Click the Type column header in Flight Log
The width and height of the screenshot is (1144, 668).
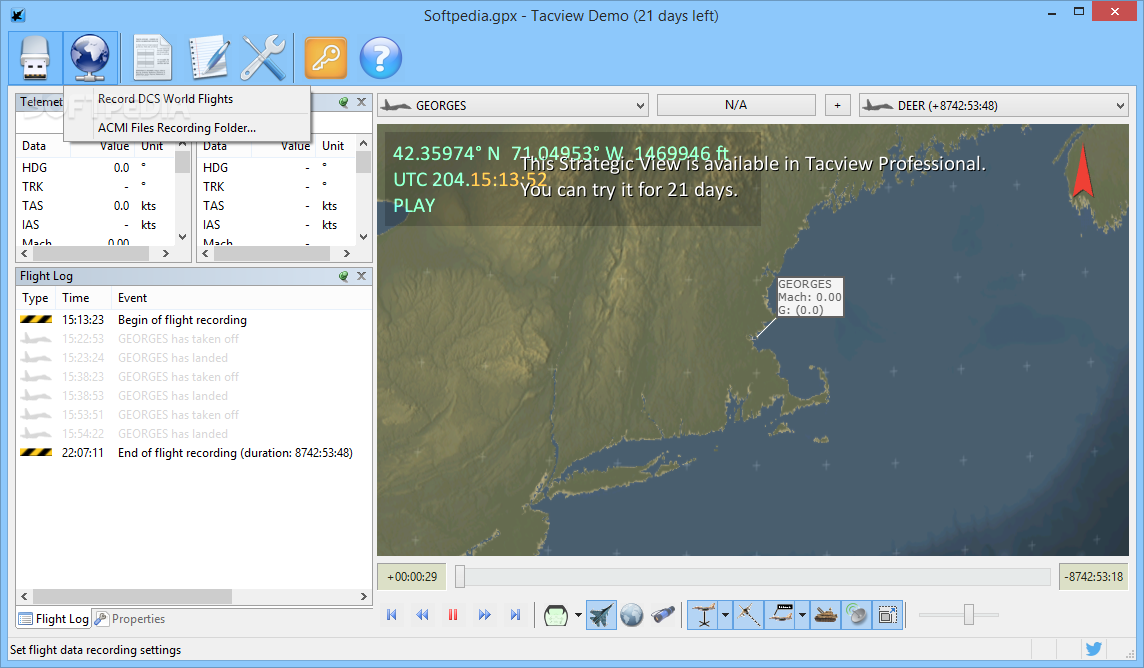coord(35,298)
